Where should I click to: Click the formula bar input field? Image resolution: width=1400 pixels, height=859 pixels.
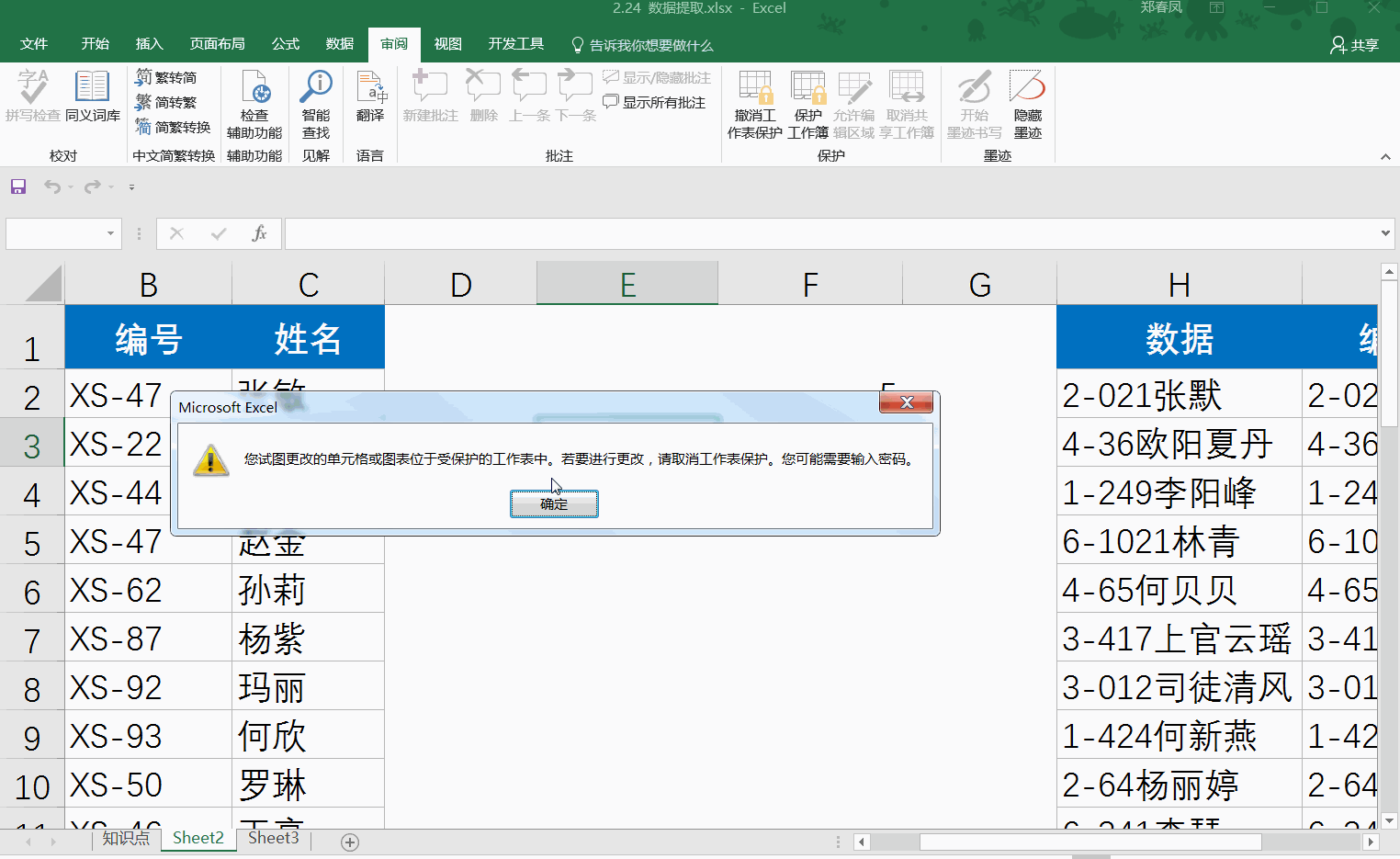coord(827,233)
